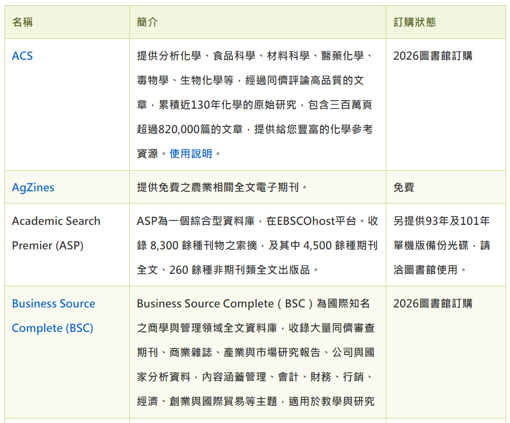
Task: Click the 2026圖書館訂購 status in the BSC row
Action: click(x=433, y=303)
